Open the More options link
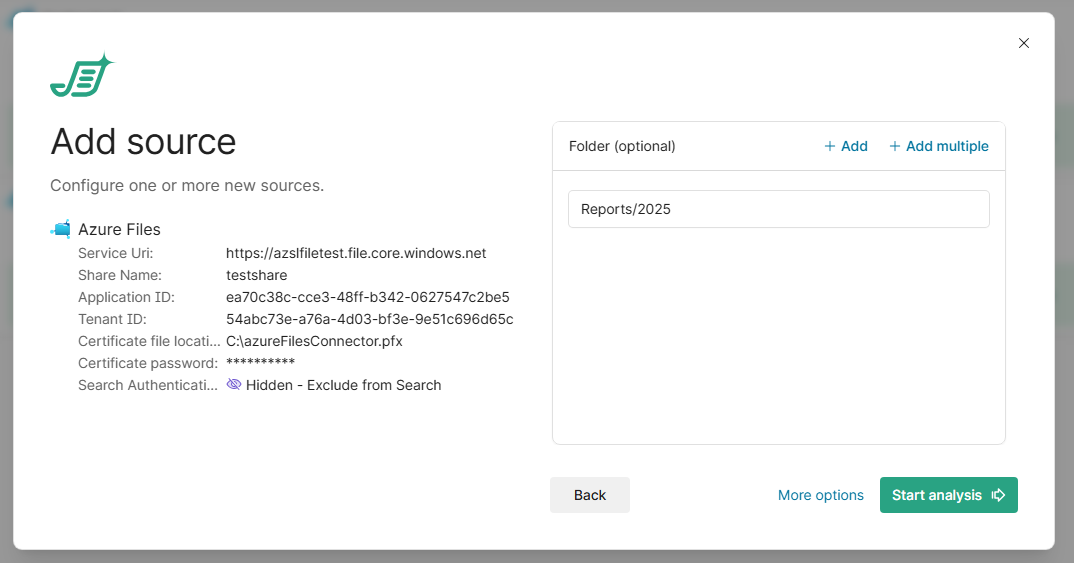 (820, 495)
